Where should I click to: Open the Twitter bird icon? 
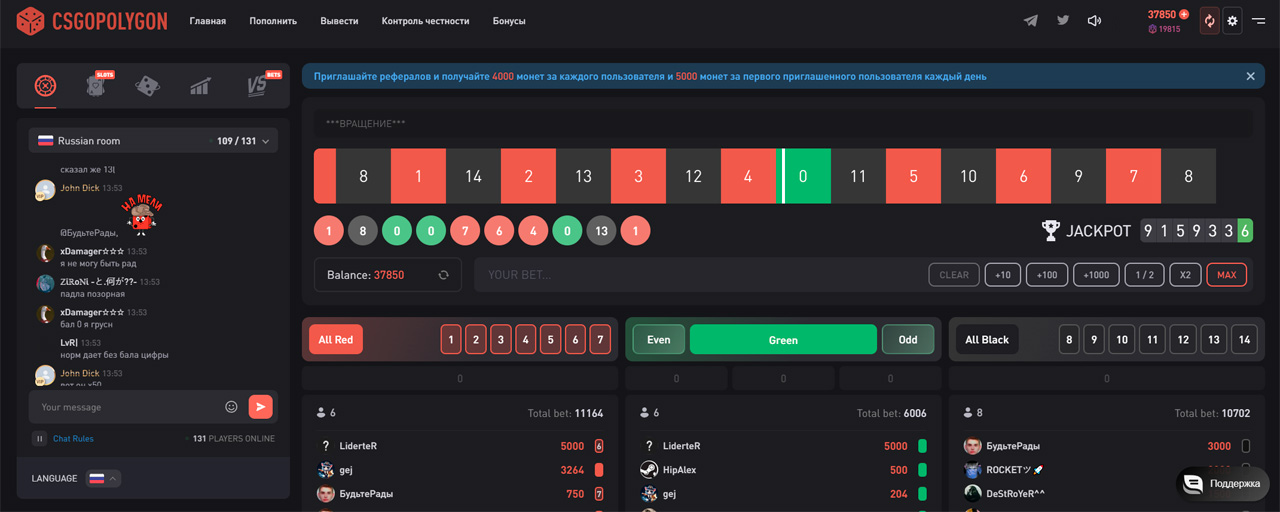pyautogui.click(x=1063, y=21)
